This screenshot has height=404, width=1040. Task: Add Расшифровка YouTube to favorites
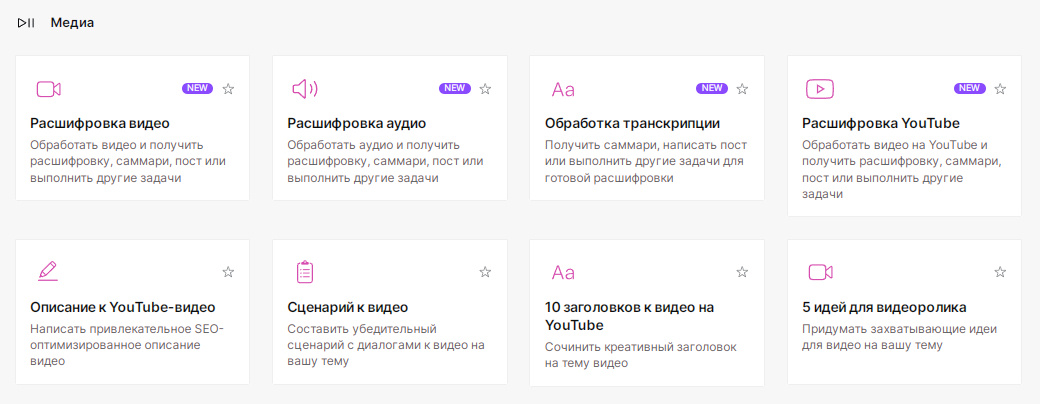(1000, 89)
